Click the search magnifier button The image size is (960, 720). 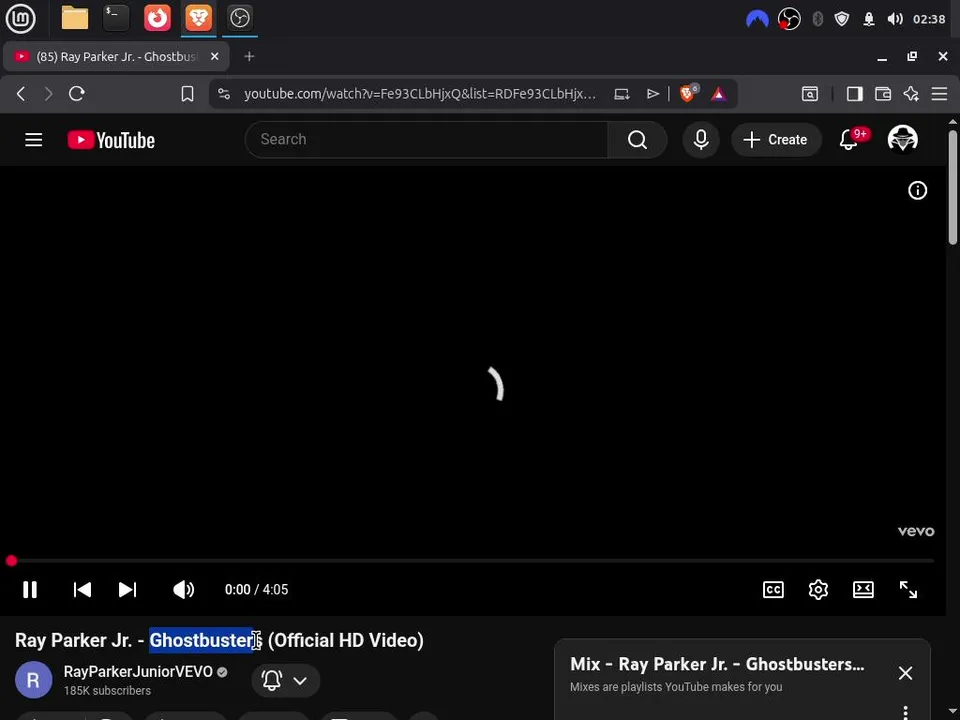coord(637,140)
